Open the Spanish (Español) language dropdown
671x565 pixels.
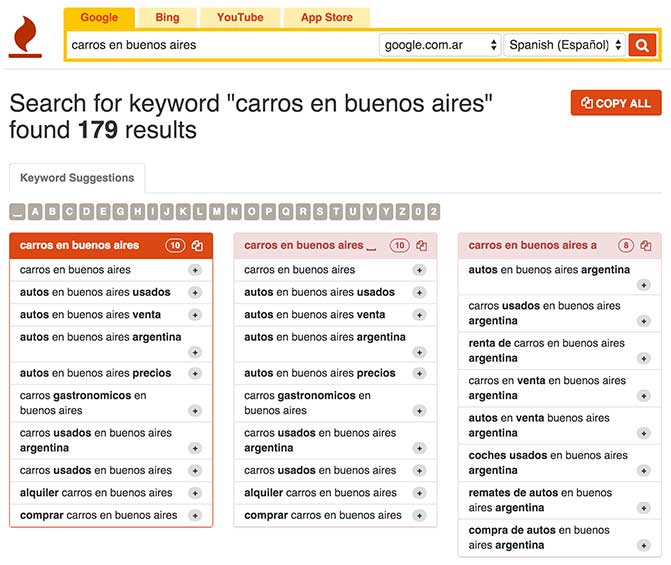(565, 45)
